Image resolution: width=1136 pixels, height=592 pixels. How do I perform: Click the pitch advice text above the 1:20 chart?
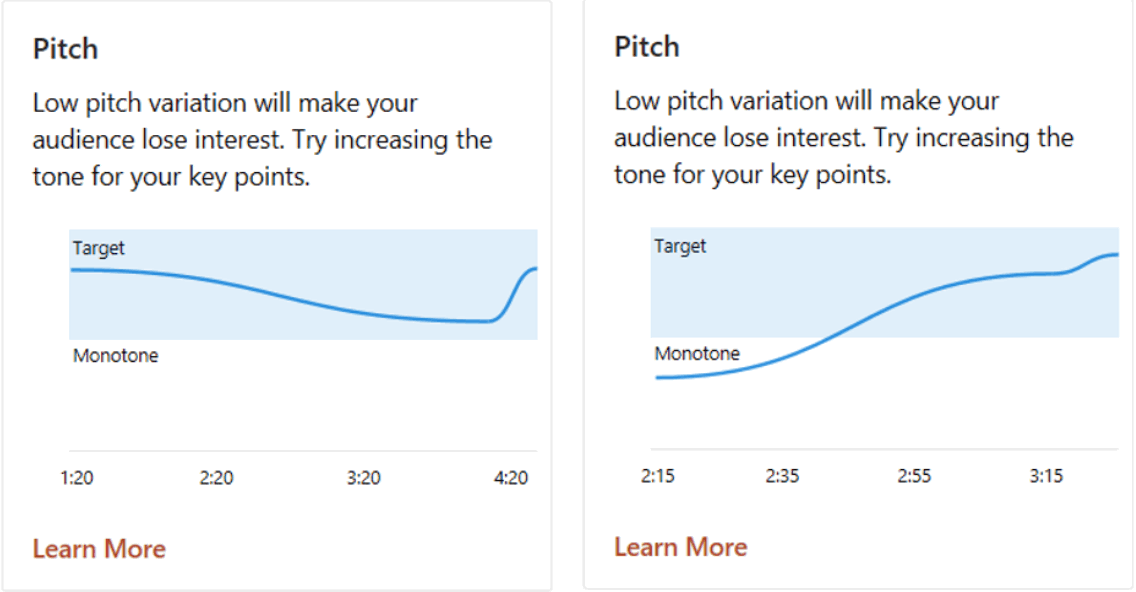click(x=262, y=139)
